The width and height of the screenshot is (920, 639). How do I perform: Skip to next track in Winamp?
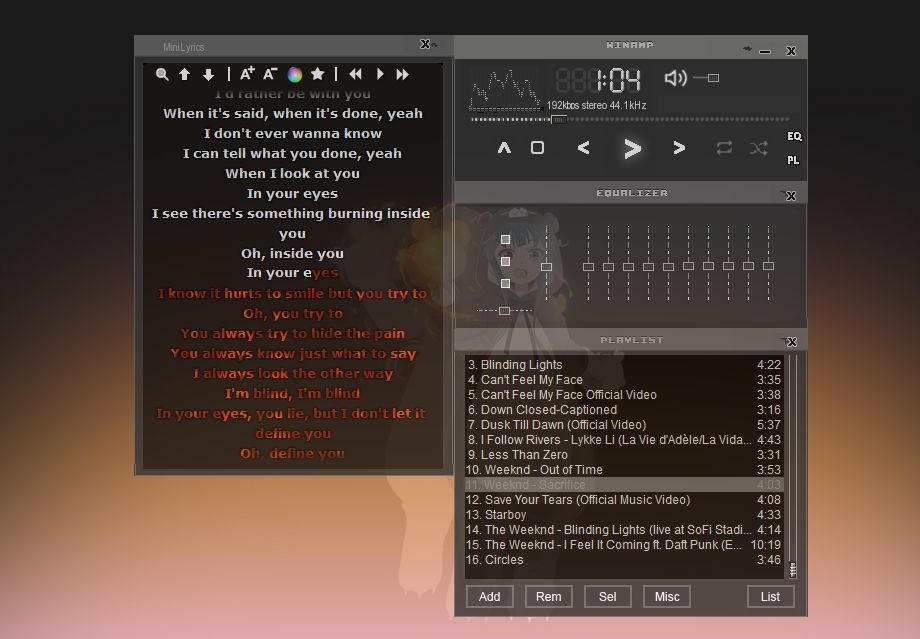point(679,148)
